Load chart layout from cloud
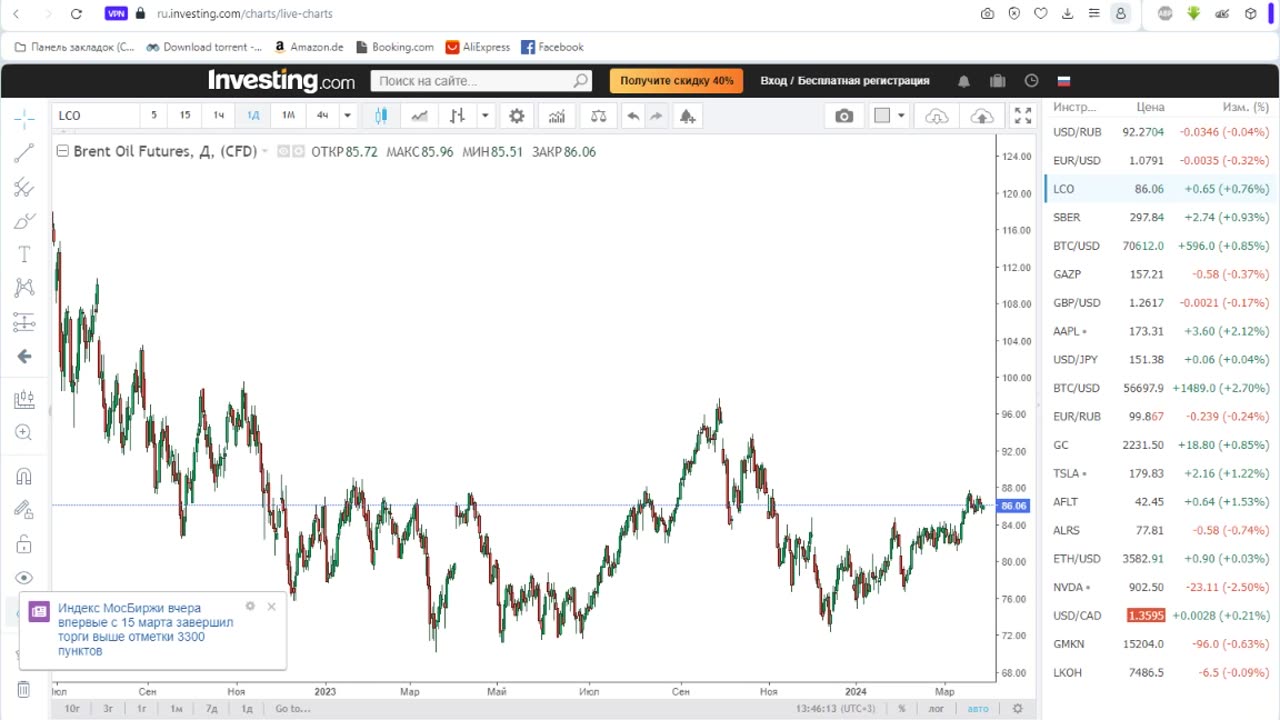The image size is (1280, 720). 937,116
